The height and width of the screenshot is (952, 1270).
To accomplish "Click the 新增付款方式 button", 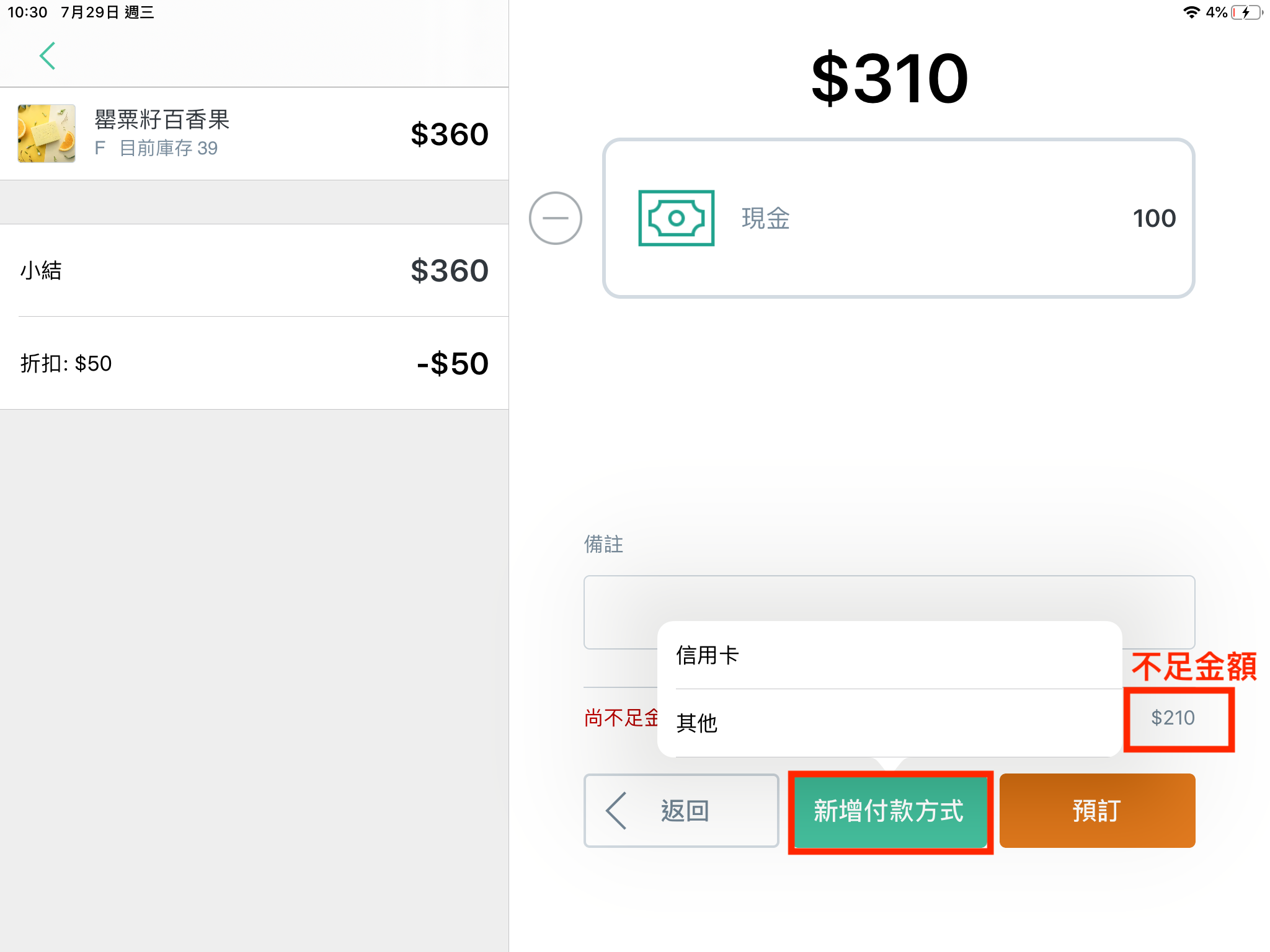I will pyautogui.click(x=889, y=811).
